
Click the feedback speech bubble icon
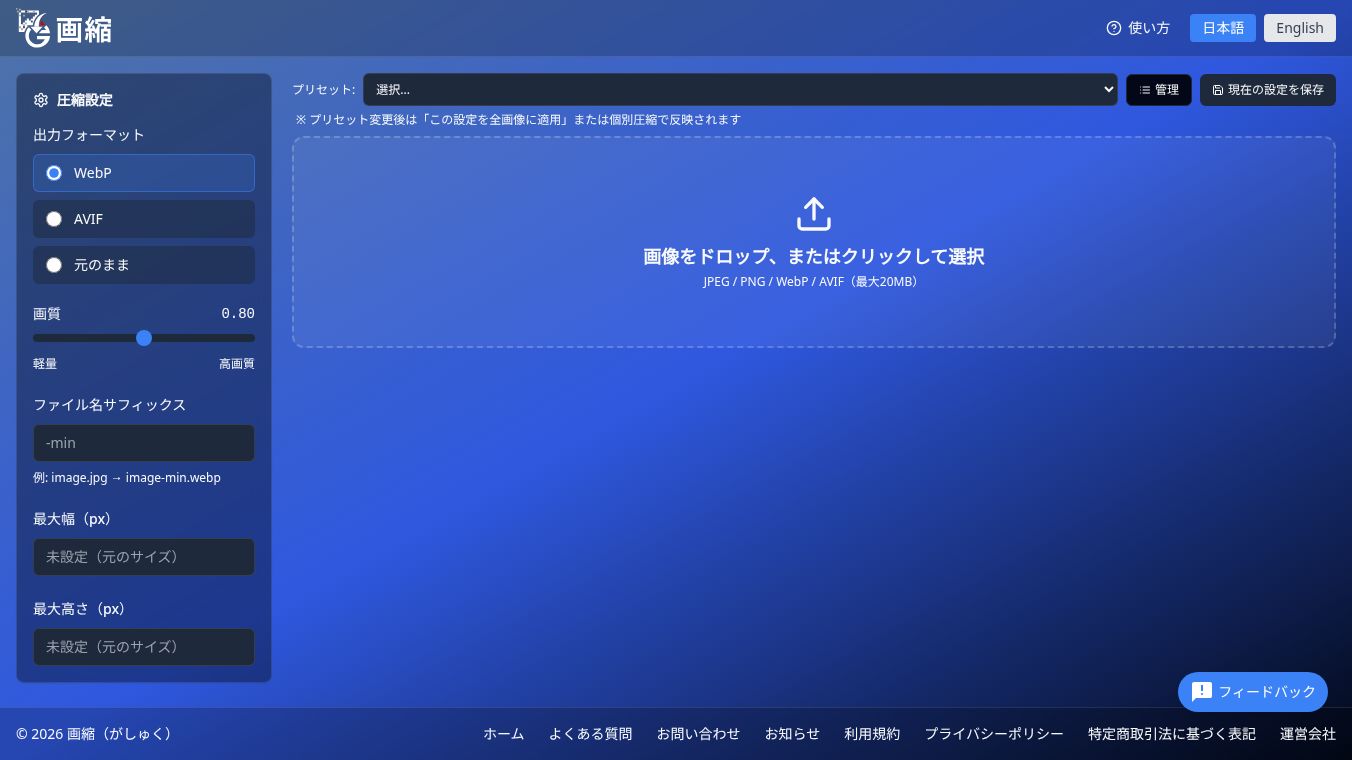pyautogui.click(x=1202, y=692)
